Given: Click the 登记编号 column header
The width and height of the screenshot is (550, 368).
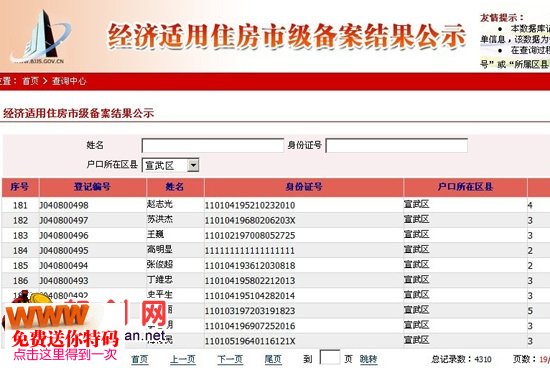Looking at the screenshot, I should coord(93,187).
